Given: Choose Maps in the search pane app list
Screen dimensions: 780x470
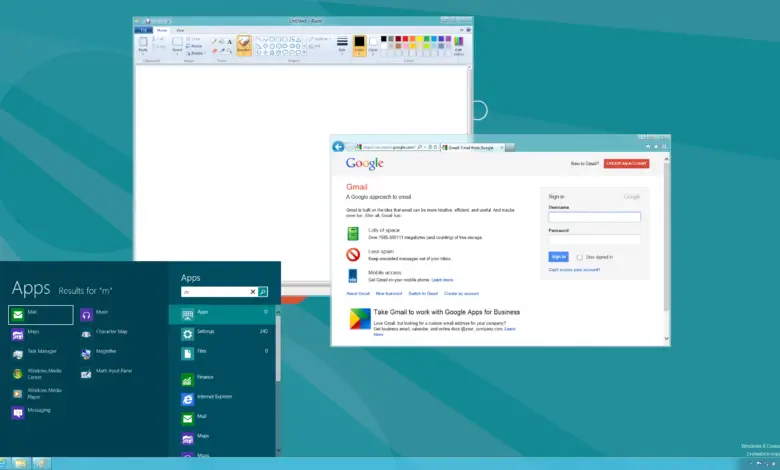Looking at the screenshot, I should 222,438.
